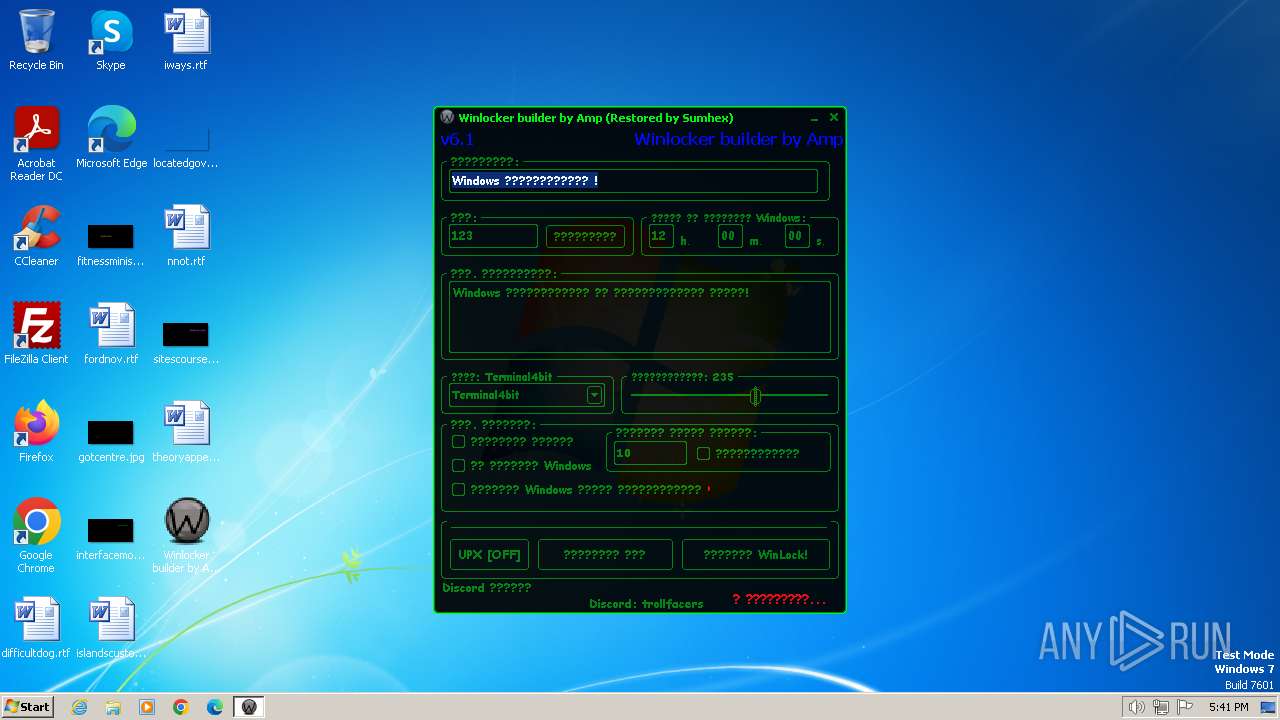Viewport: 1280px width, 720px height.
Task: Focus the minutes field showing 00
Action: [730, 237]
